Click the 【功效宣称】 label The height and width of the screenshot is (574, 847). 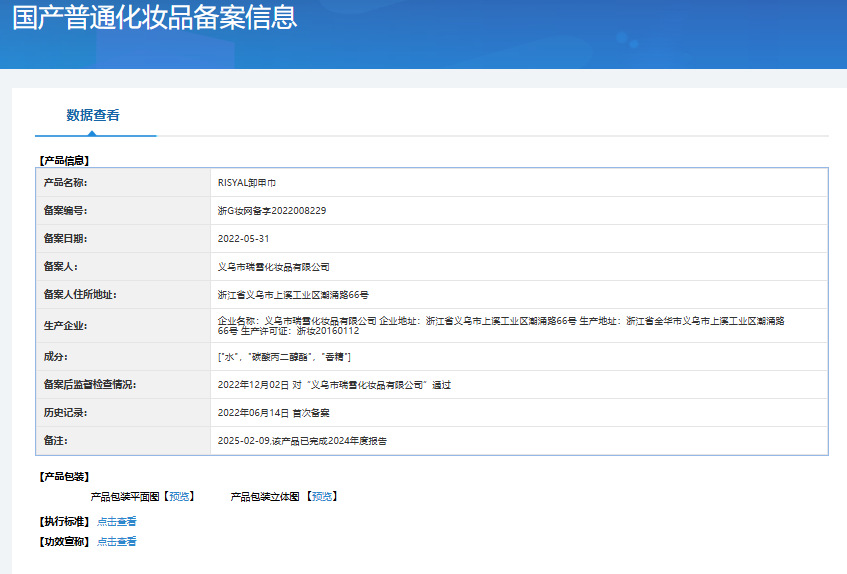tap(64, 542)
